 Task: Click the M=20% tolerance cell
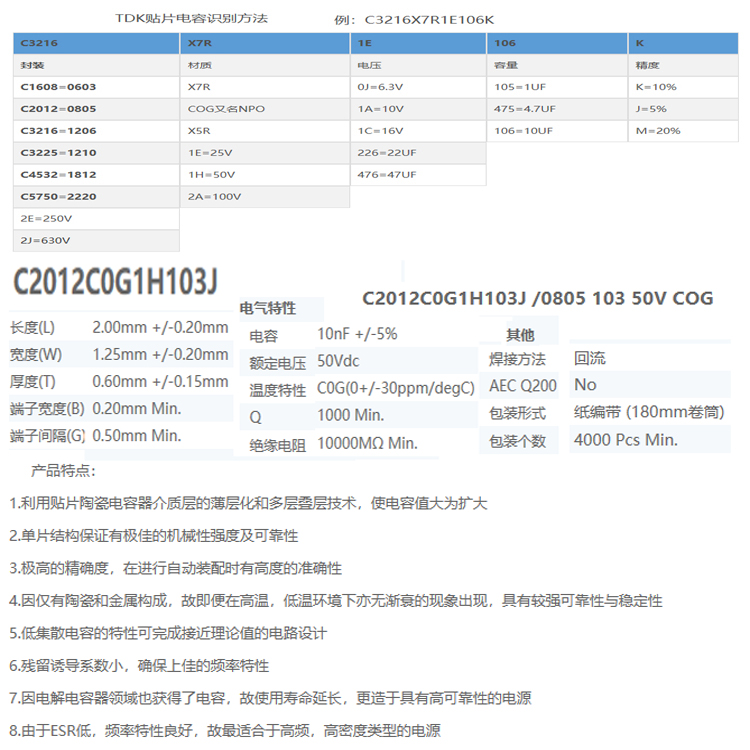click(657, 130)
